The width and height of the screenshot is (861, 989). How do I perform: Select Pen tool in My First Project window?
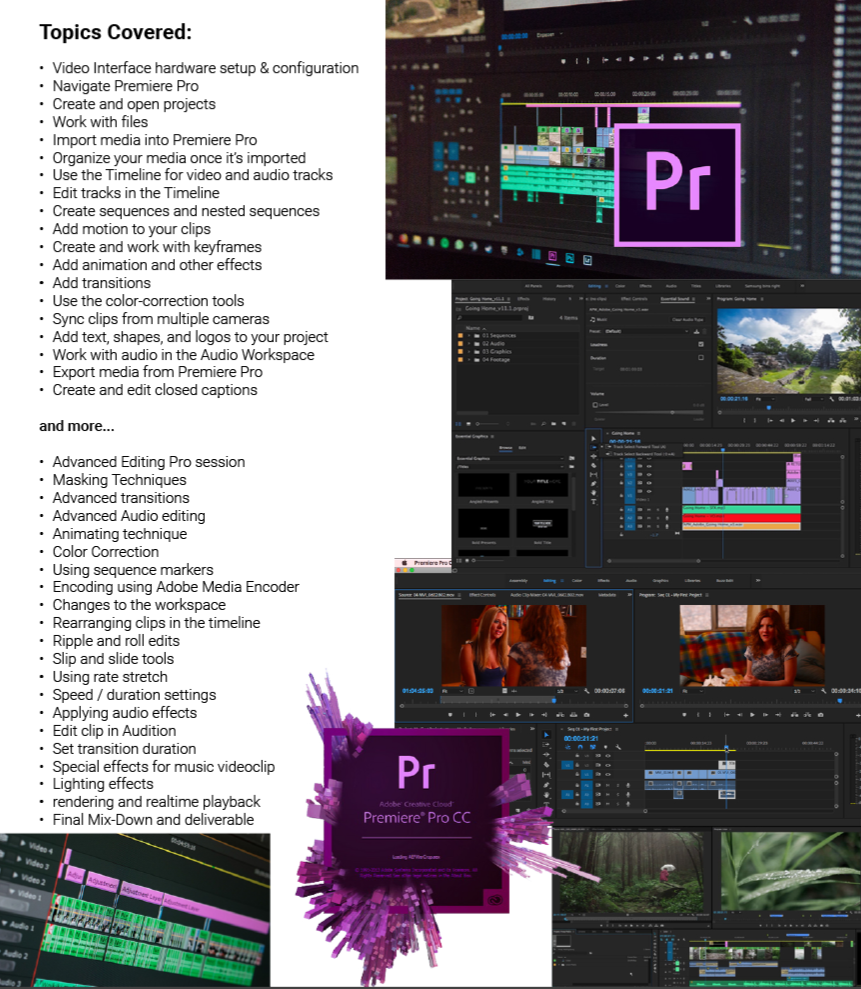point(546,785)
